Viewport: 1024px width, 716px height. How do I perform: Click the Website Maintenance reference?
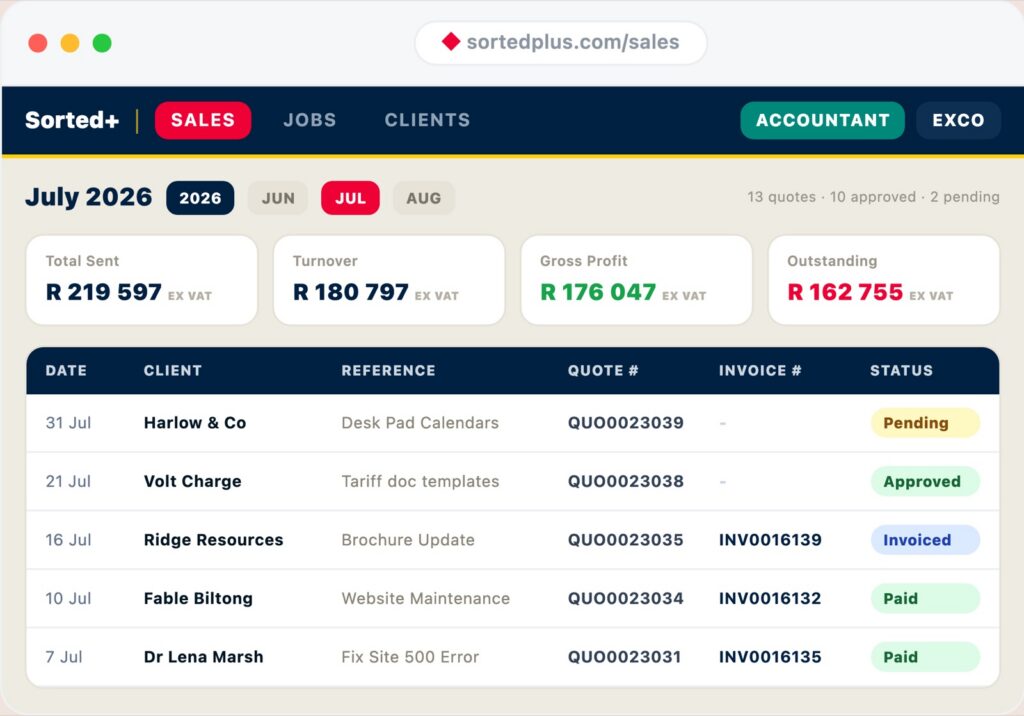coord(425,598)
